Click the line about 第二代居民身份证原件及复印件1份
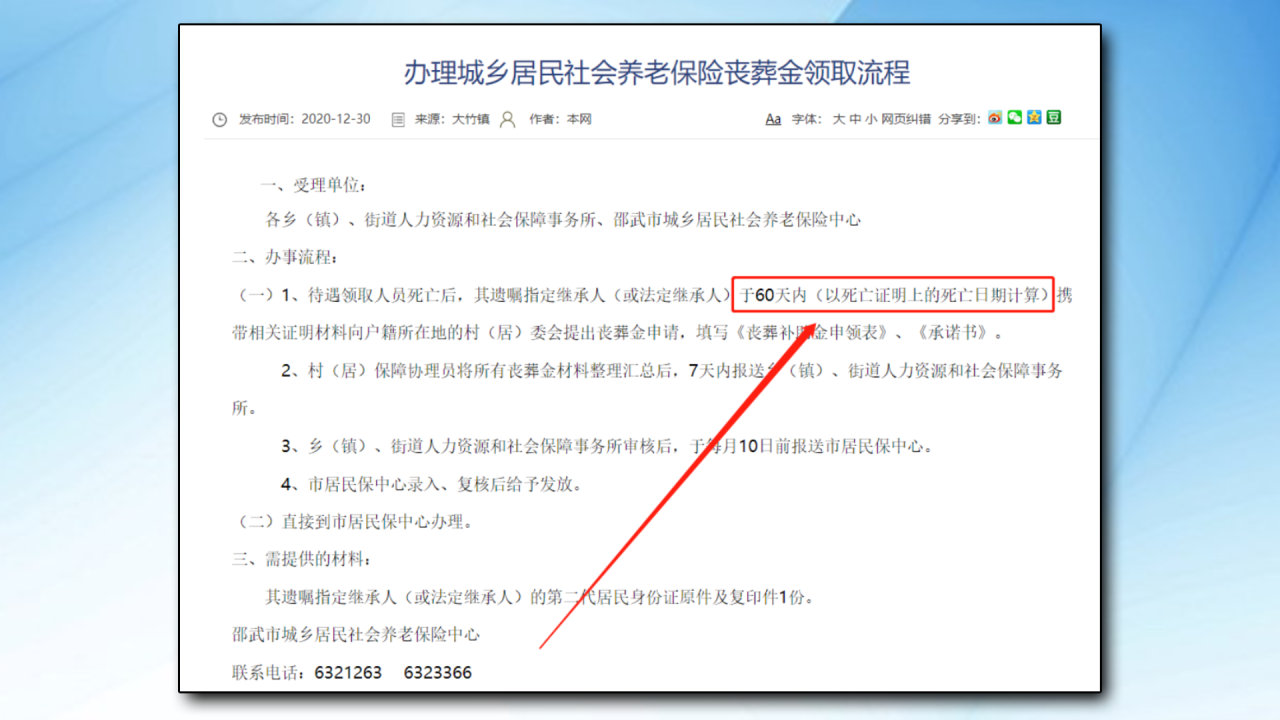 point(539,598)
